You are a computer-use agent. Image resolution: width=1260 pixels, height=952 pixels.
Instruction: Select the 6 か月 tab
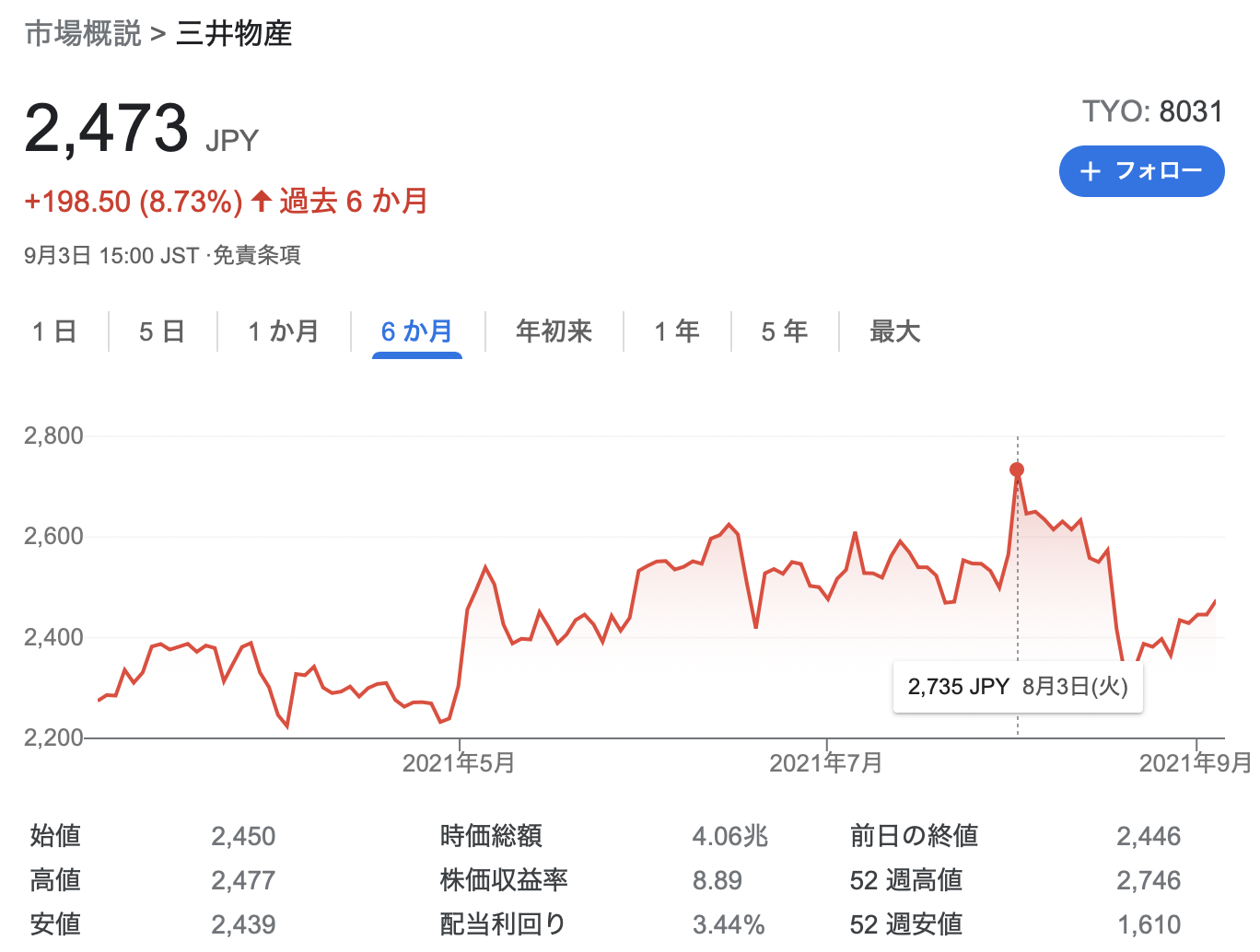[417, 331]
